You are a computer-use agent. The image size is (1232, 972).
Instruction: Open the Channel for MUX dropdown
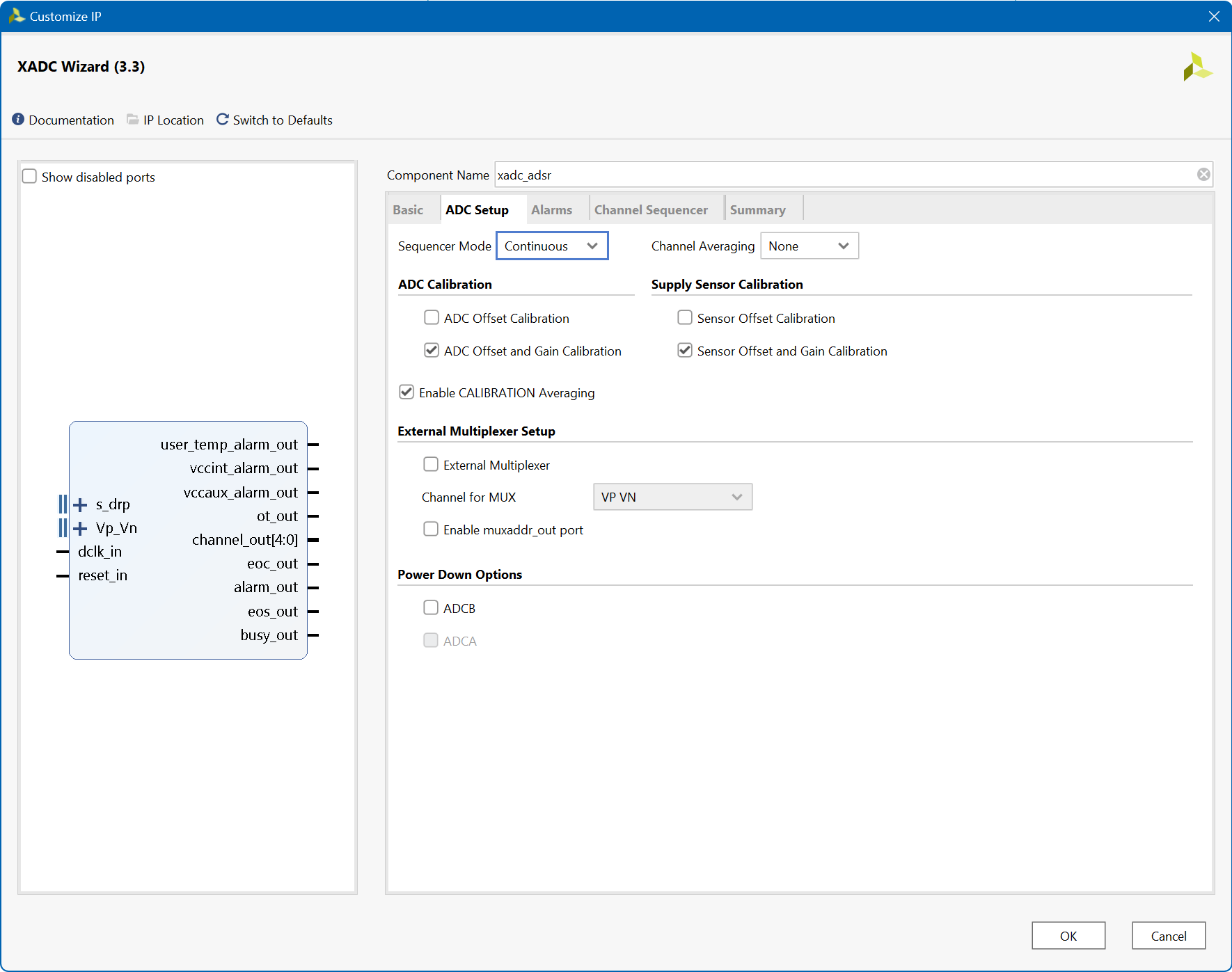point(672,497)
